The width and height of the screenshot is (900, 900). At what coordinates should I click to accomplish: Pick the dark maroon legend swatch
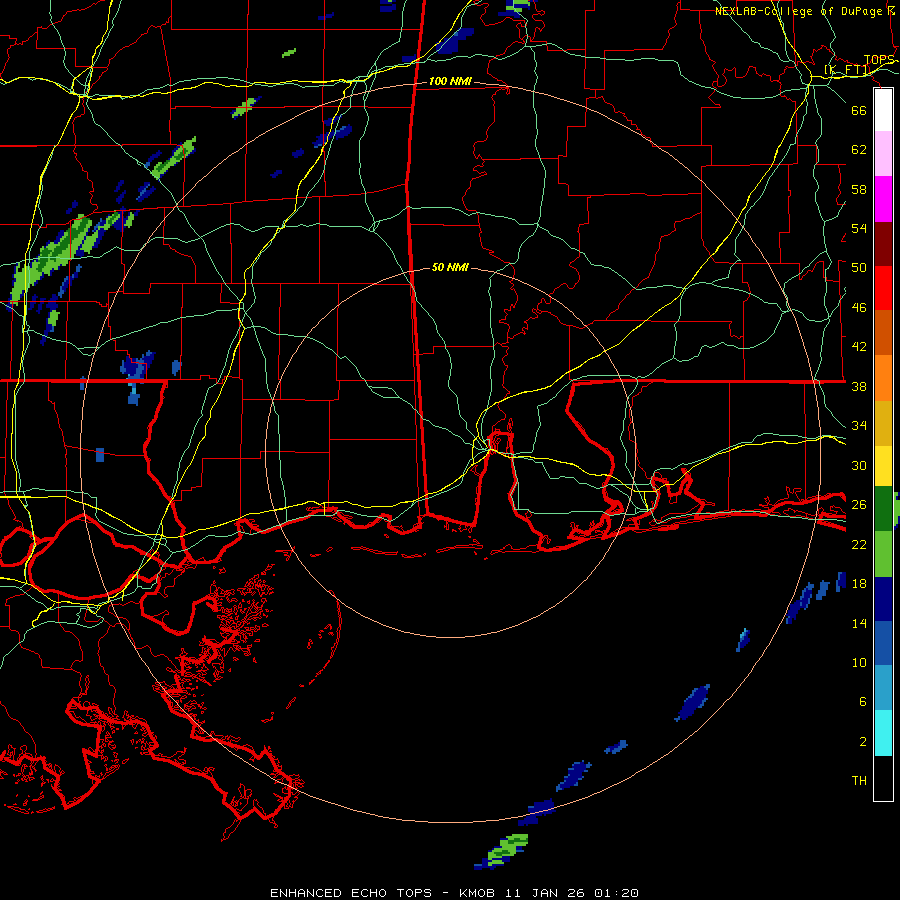coord(883,244)
